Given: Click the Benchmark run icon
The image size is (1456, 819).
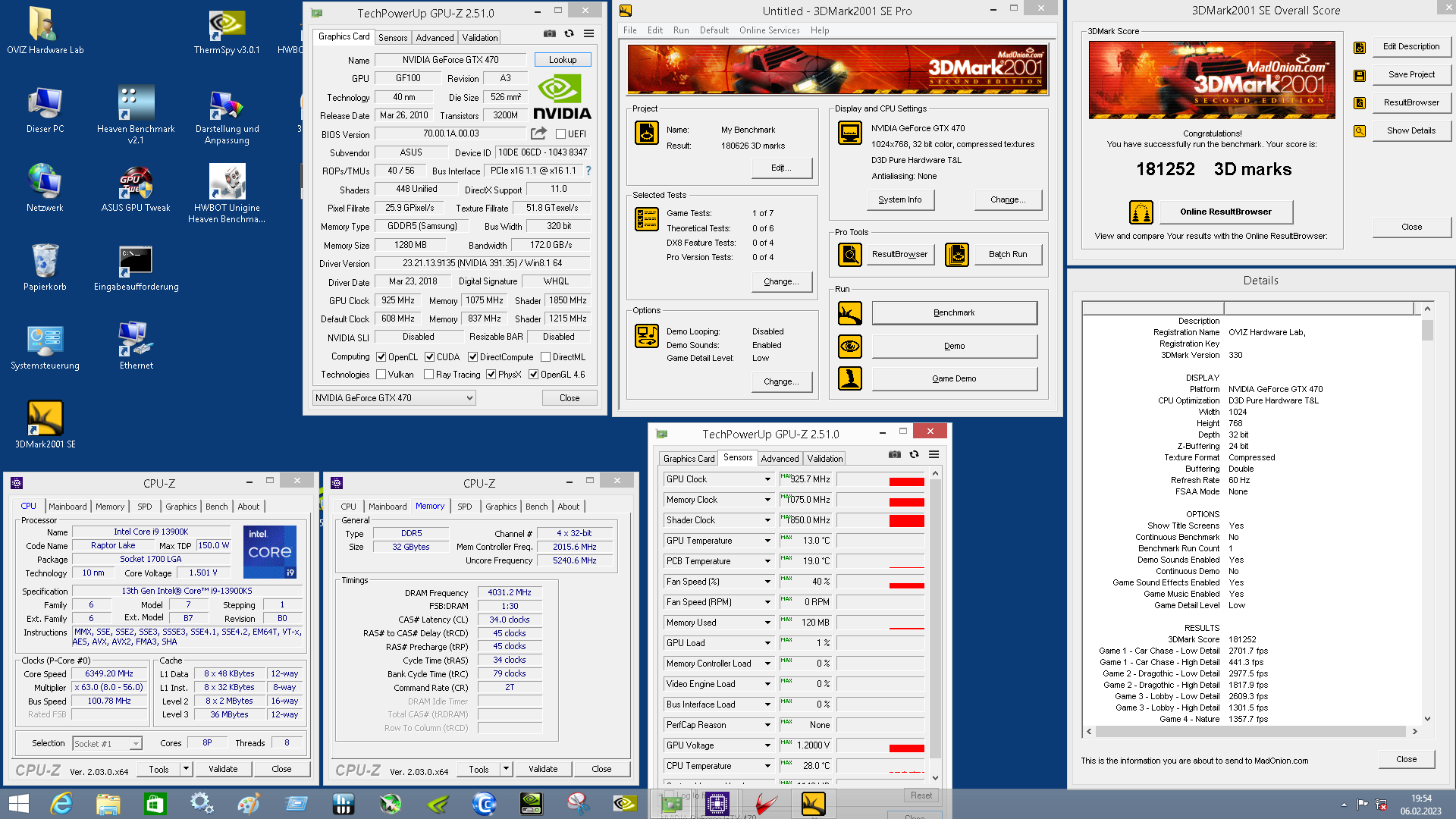Looking at the screenshot, I should [x=850, y=313].
